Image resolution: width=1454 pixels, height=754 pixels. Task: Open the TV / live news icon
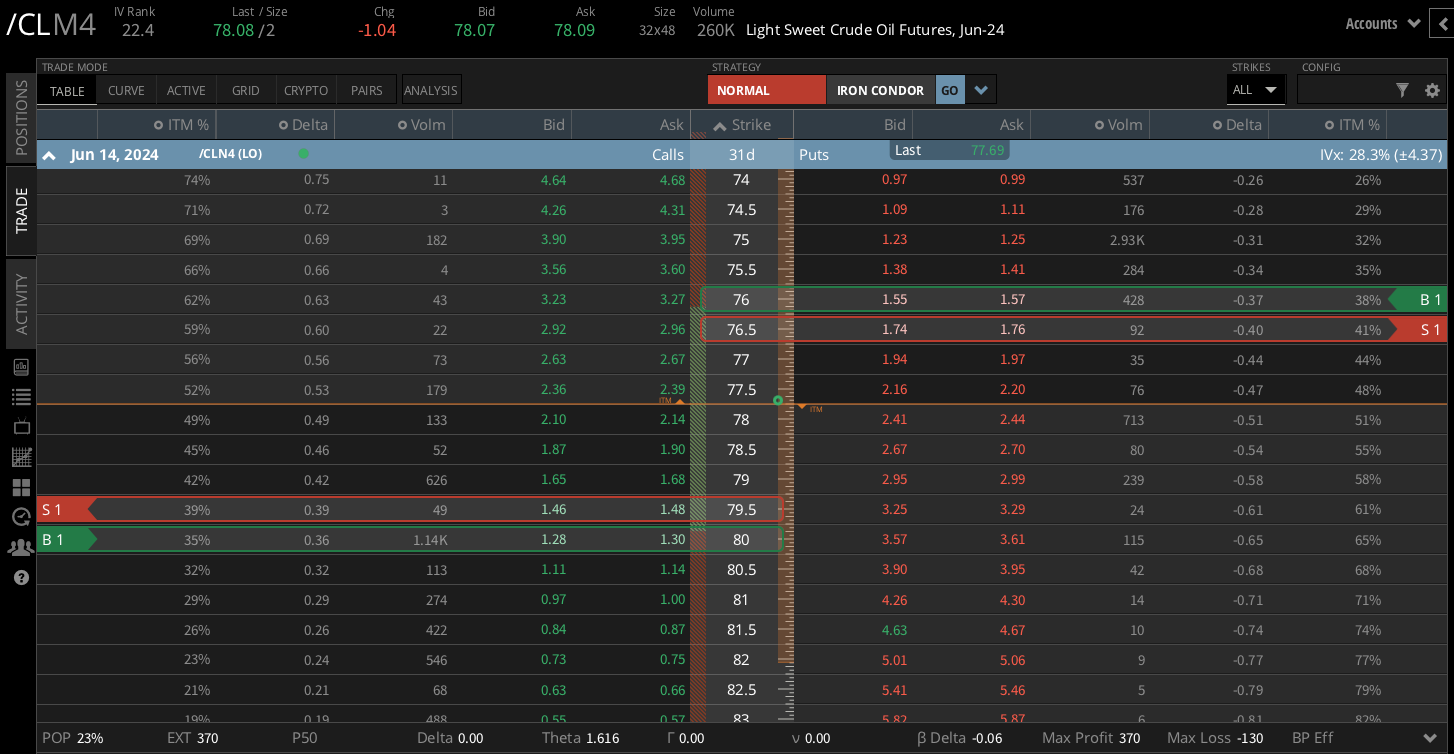[20, 427]
